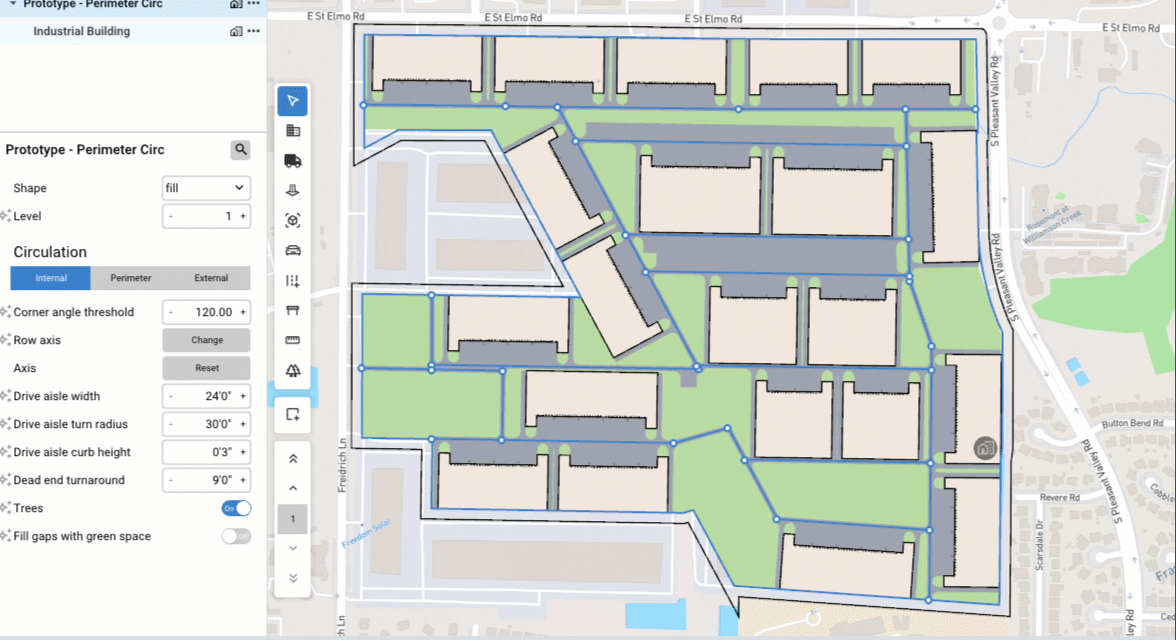1176x640 pixels.
Task: Click sparkle icon beside Drive aisle width
Action: click(6, 395)
